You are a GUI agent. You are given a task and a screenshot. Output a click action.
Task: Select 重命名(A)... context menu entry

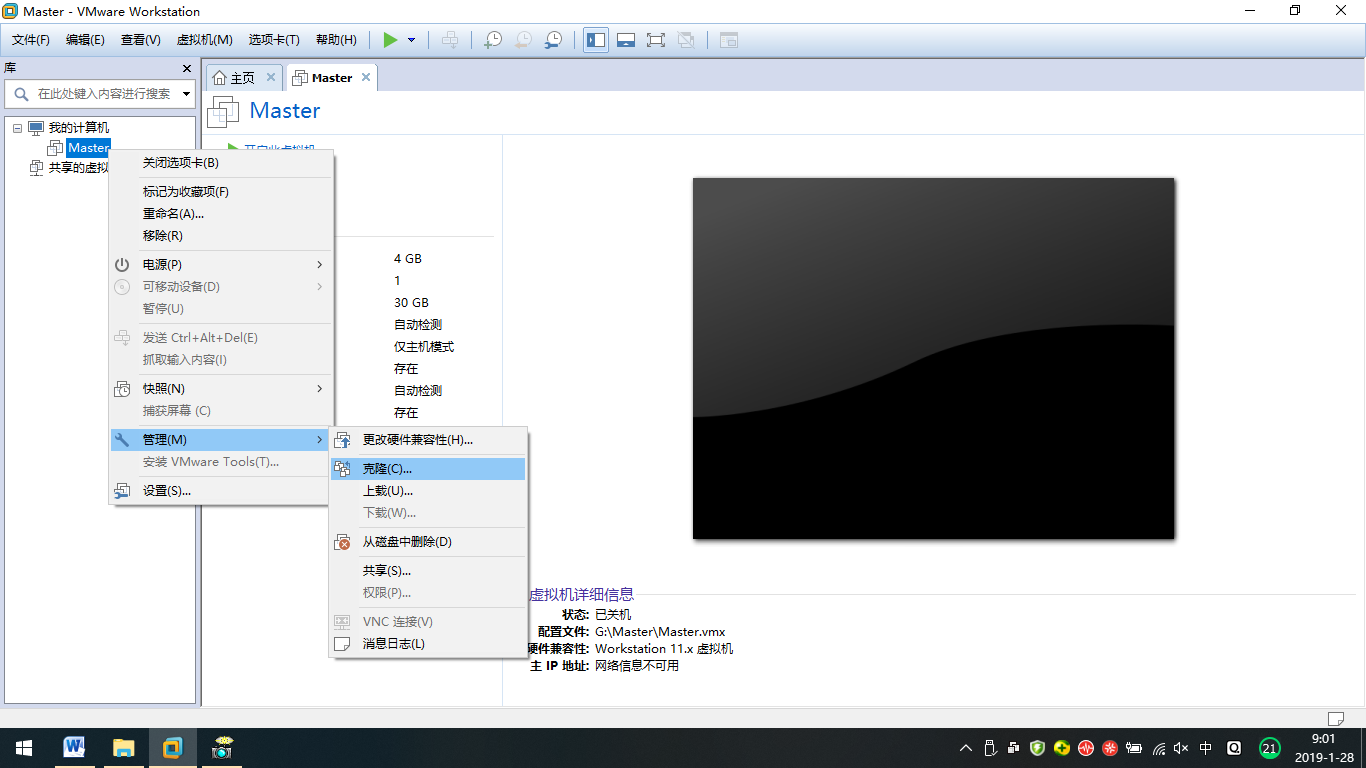(x=221, y=214)
